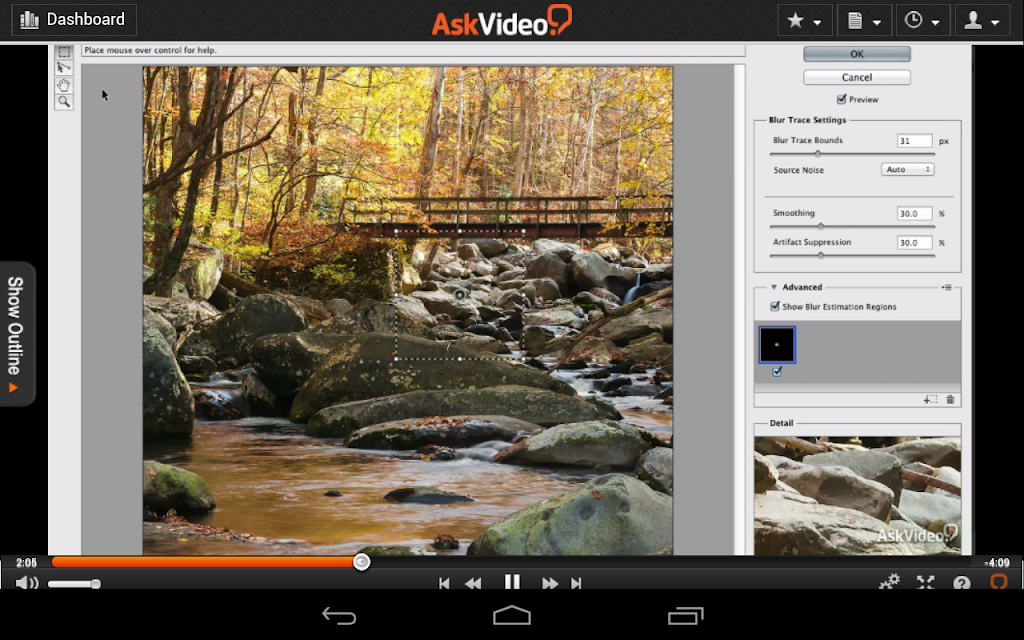Rewind the video
The height and width of the screenshot is (640, 1024).
pyautogui.click(x=473, y=583)
